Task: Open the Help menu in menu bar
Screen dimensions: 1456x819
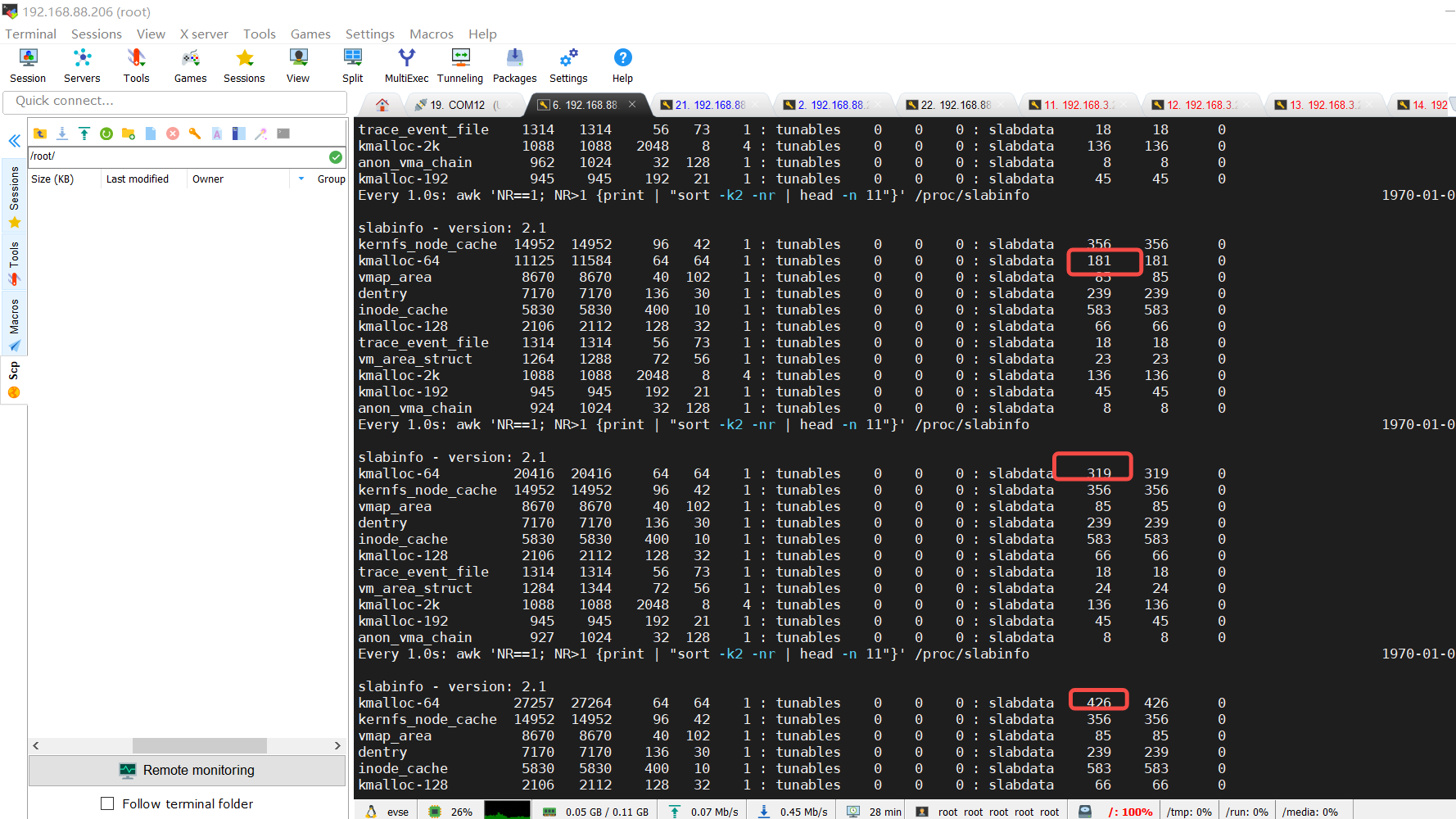Action: click(482, 34)
